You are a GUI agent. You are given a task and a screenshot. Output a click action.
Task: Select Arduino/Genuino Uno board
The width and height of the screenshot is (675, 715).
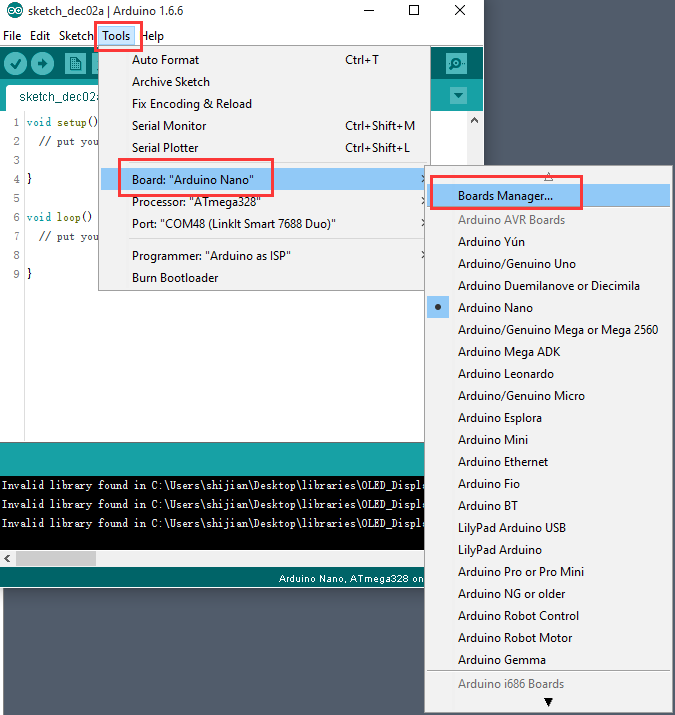(549, 264)
